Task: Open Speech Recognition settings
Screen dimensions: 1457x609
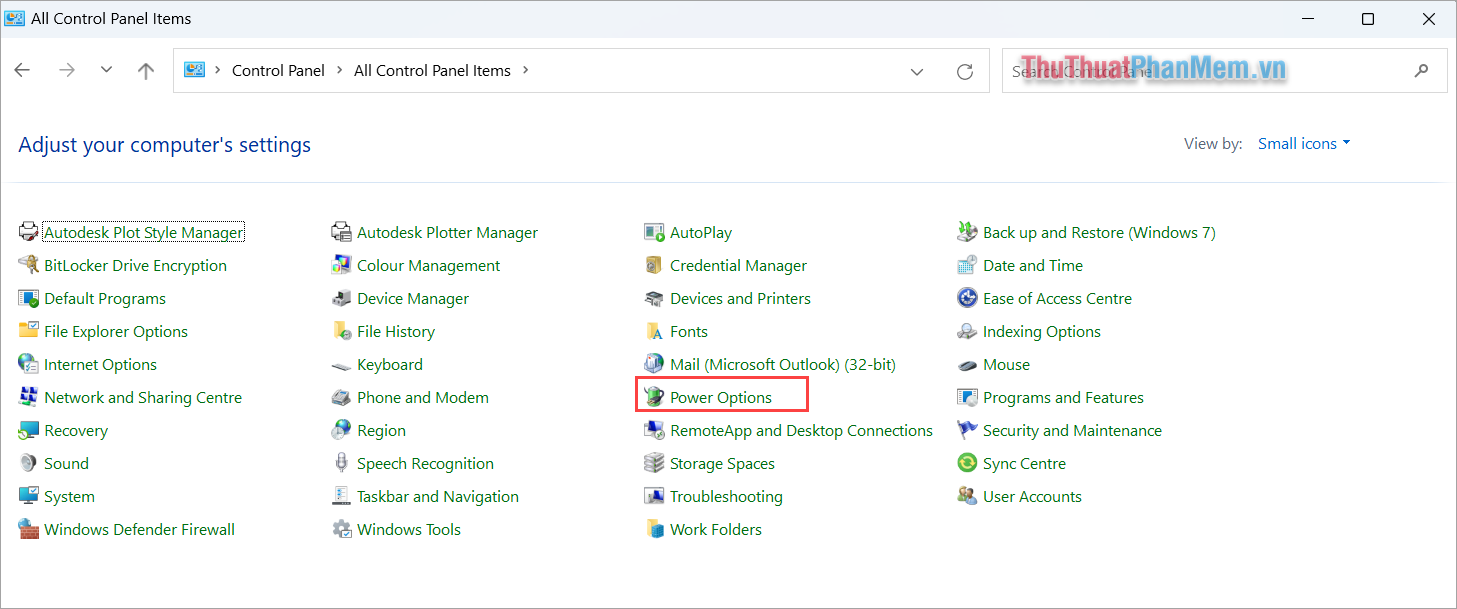Action: tap(425, 463)
